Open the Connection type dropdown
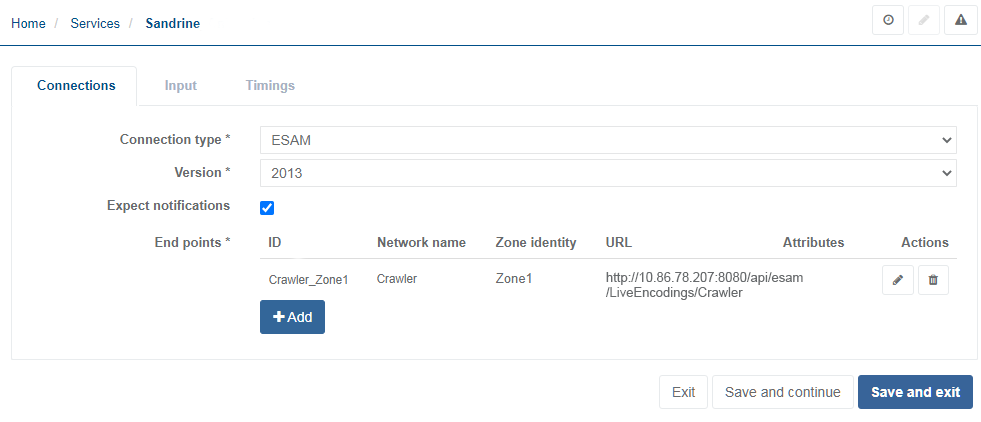Image resolution: width=981 pixels, height=422 pixels. (x=607, y=140)
